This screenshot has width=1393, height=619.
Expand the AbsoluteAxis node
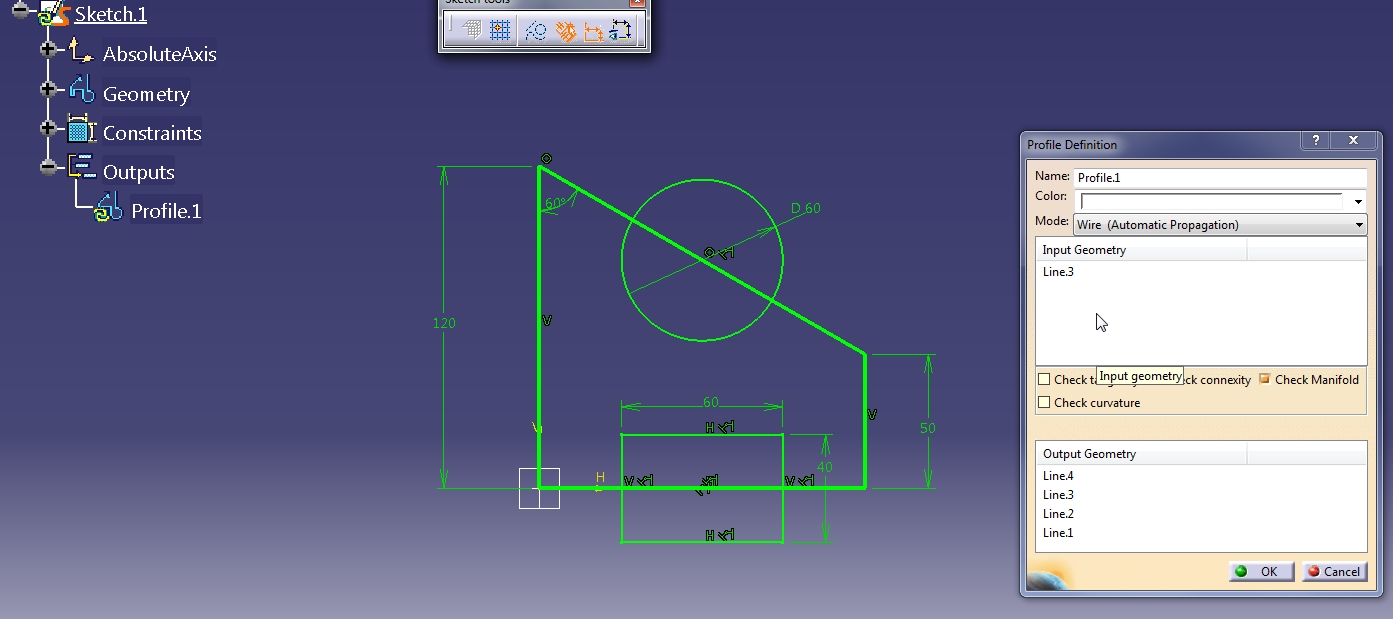pos(48,49)
